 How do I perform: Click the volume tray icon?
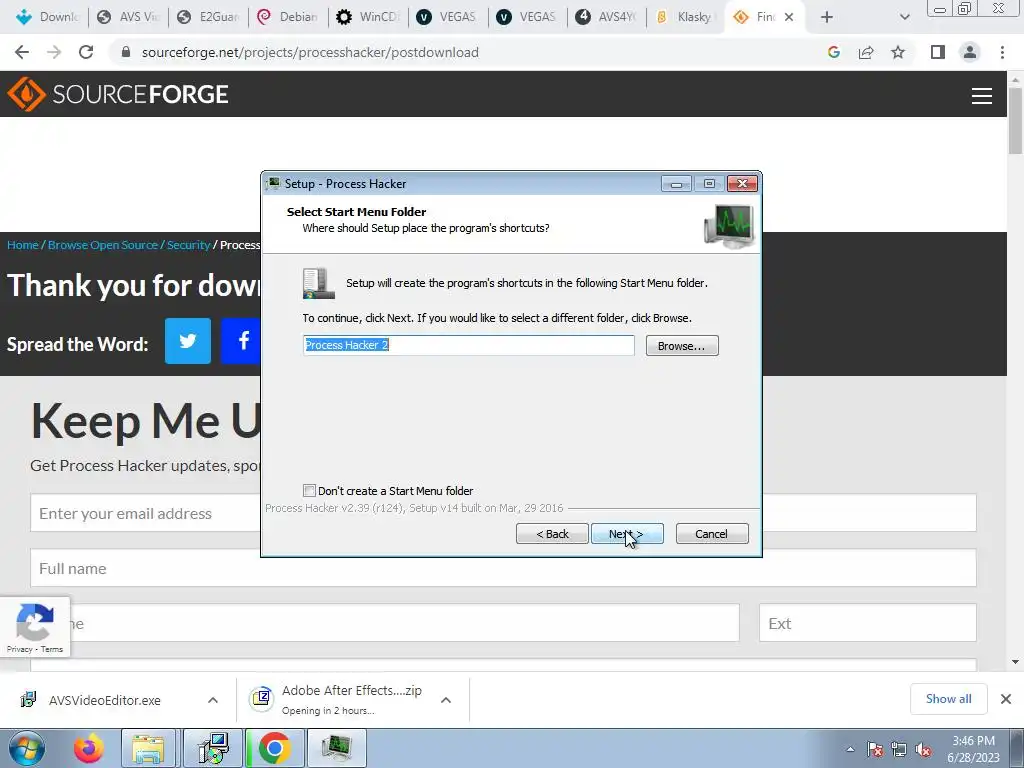coord(923,750)
